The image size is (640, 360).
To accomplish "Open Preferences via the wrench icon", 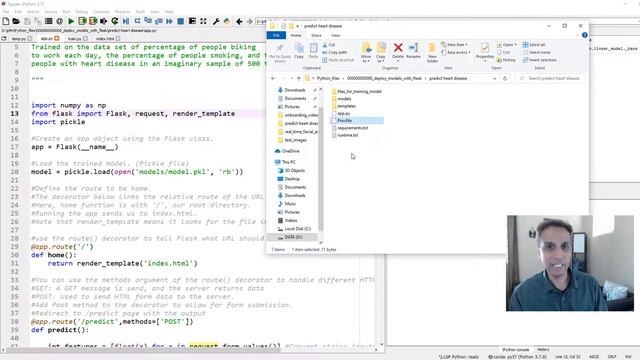I will tap(216, 21).
